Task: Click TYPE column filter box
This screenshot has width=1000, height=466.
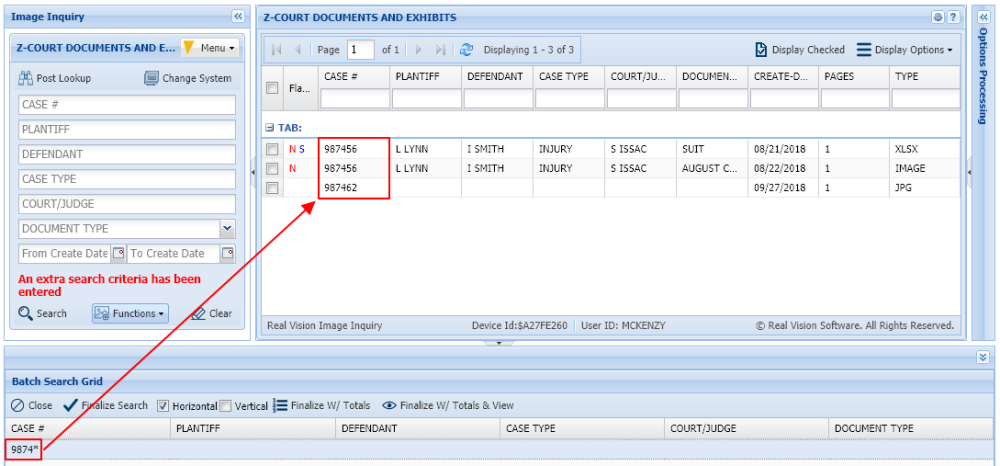Action: 925,98
